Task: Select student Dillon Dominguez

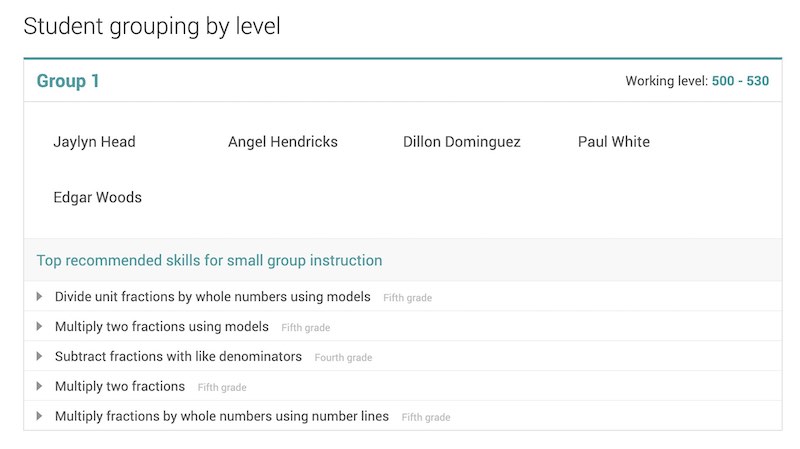Action: (462, 142)
